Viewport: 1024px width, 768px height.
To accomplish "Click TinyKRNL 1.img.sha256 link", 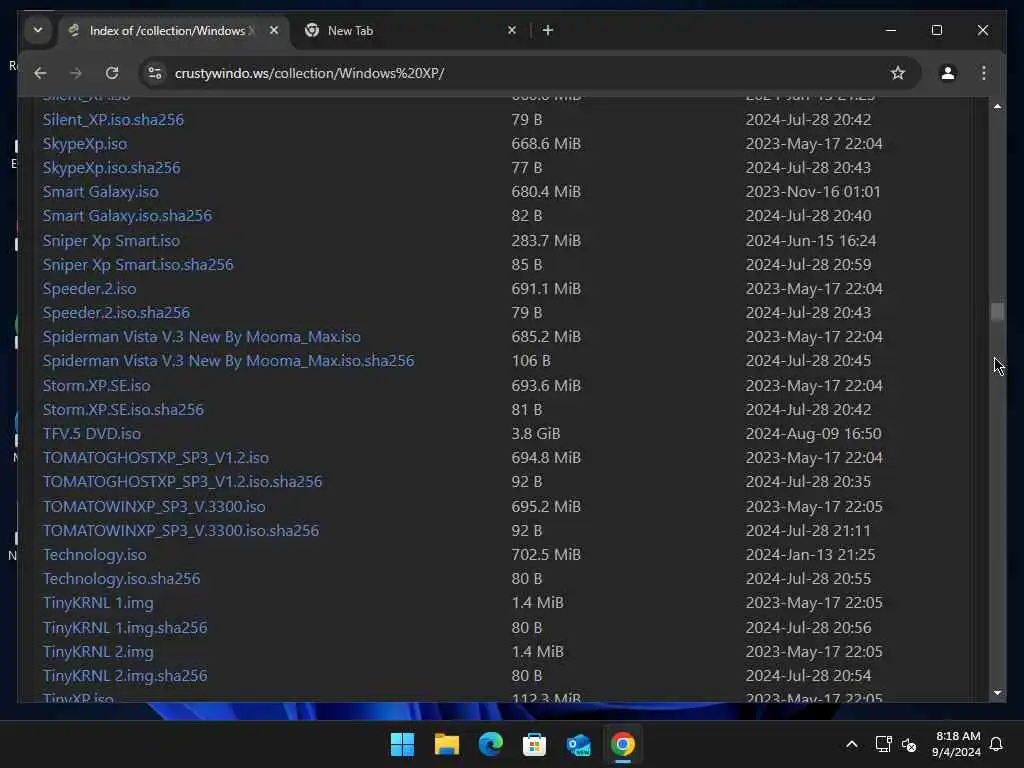I will pyautogui.click(x=125, y=628).
